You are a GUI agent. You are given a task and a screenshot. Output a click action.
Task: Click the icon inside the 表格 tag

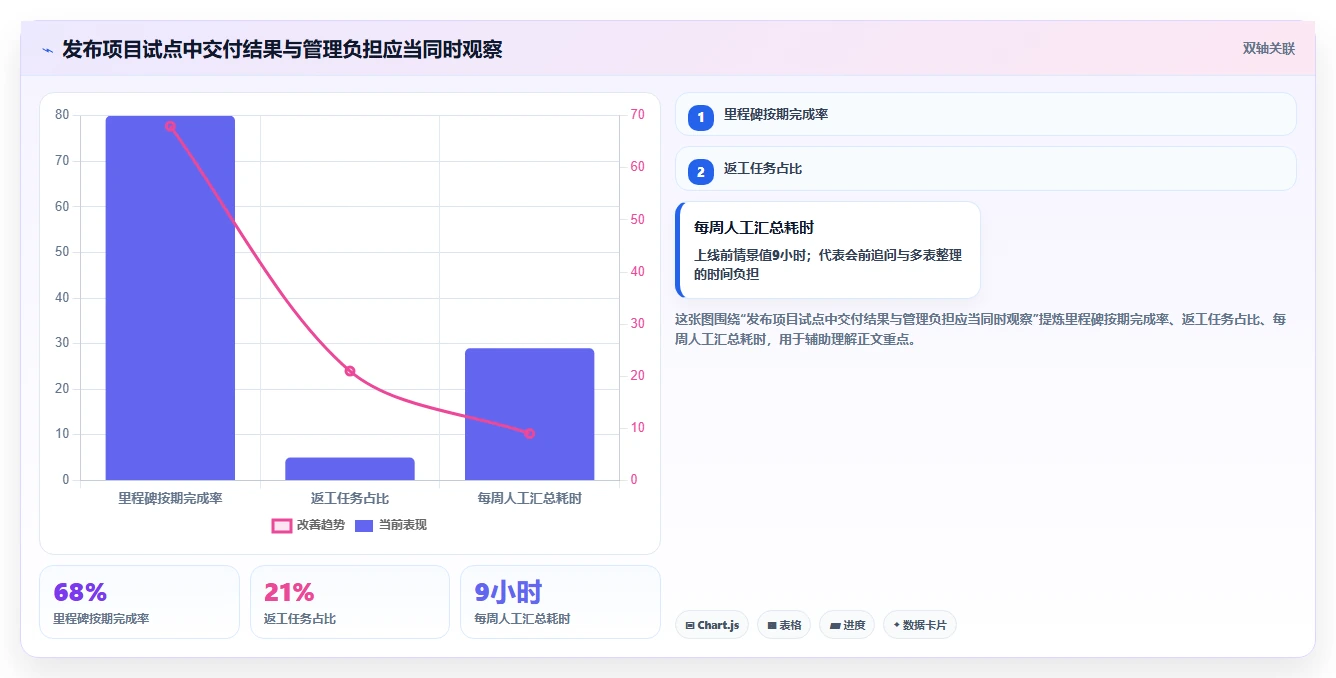pos(772,625)
